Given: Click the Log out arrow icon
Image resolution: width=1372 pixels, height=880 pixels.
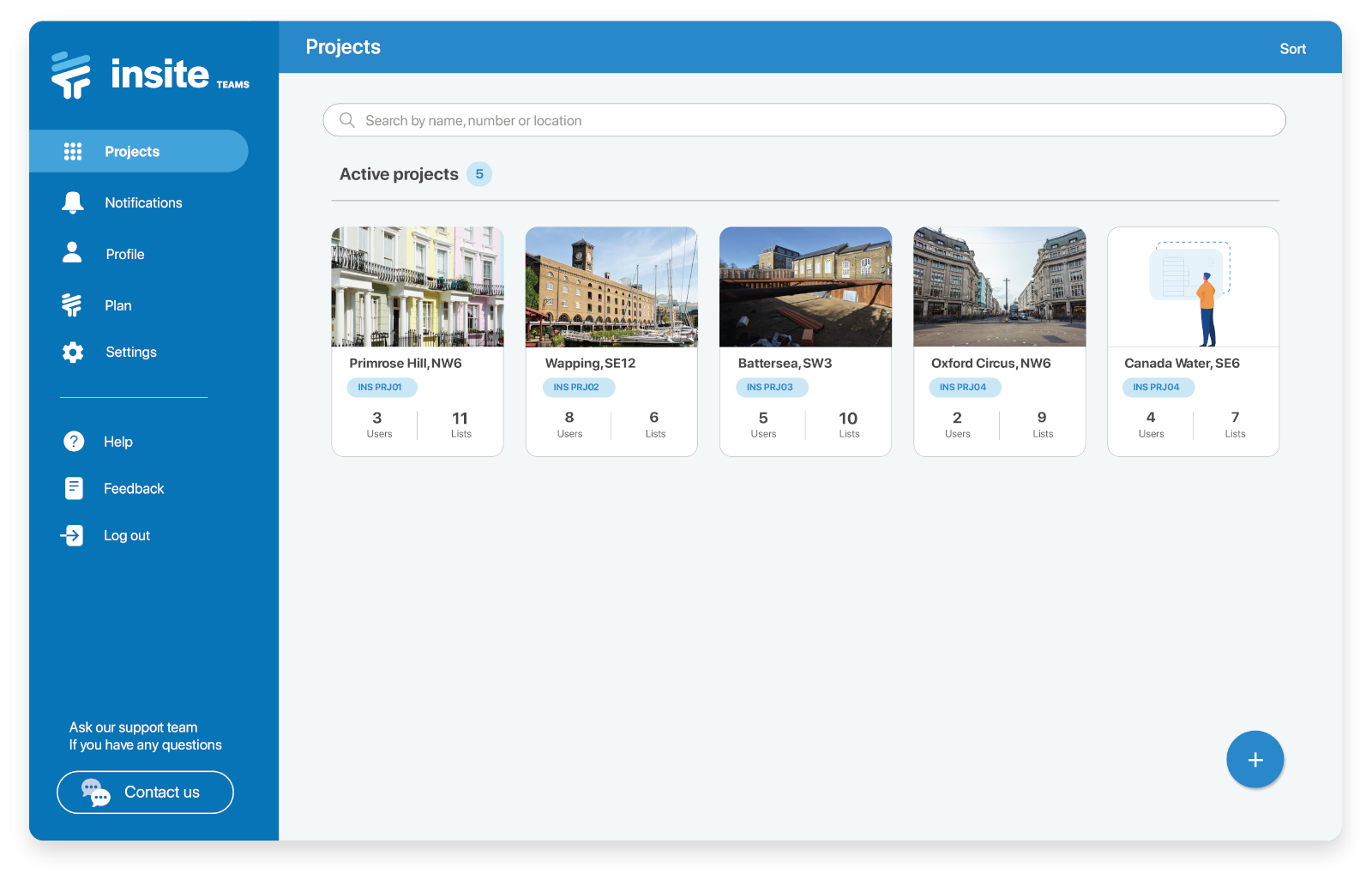Looking at the screenshot, I should pos(73,535).
